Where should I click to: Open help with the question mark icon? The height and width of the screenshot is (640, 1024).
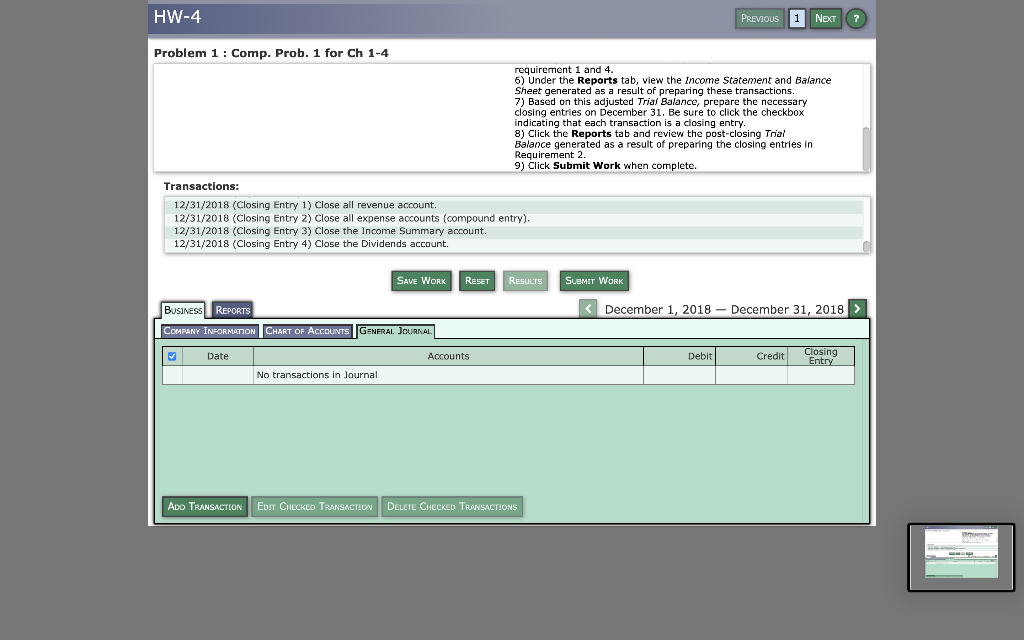tap(856, 18)
